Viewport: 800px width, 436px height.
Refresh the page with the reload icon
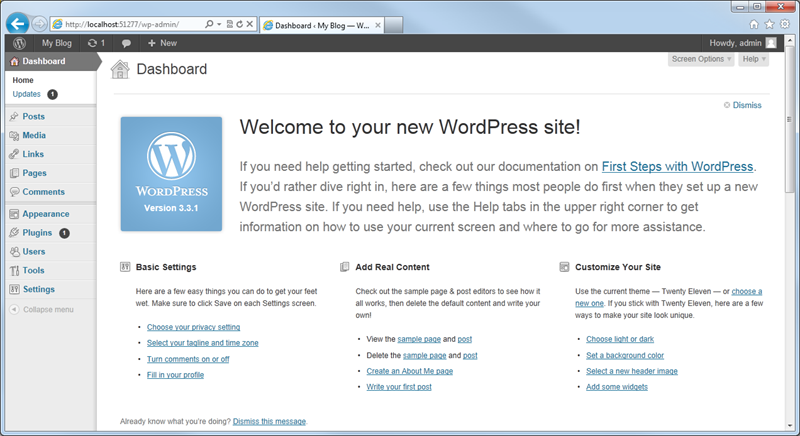pyautogui.click(x=239, y=24)
